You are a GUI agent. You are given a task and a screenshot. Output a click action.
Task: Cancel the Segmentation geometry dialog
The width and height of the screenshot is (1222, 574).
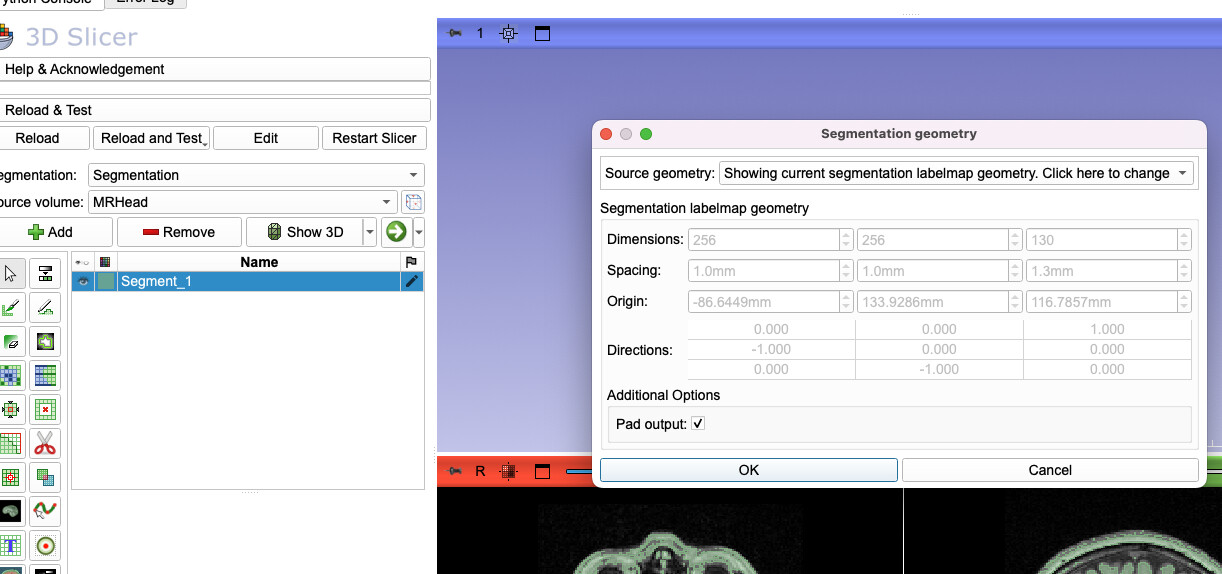click(1050, 470)
